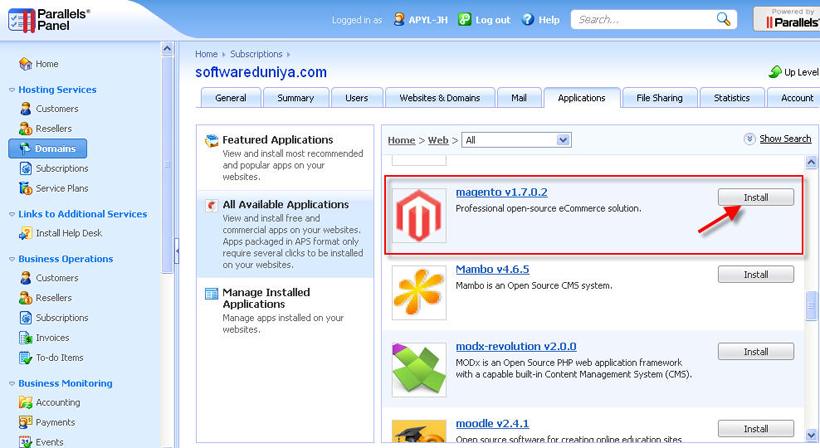Image resolution: width=820 pixels, height=448 pixels.
Task: Click application list scroll down arrow
Action: point(811,434)
